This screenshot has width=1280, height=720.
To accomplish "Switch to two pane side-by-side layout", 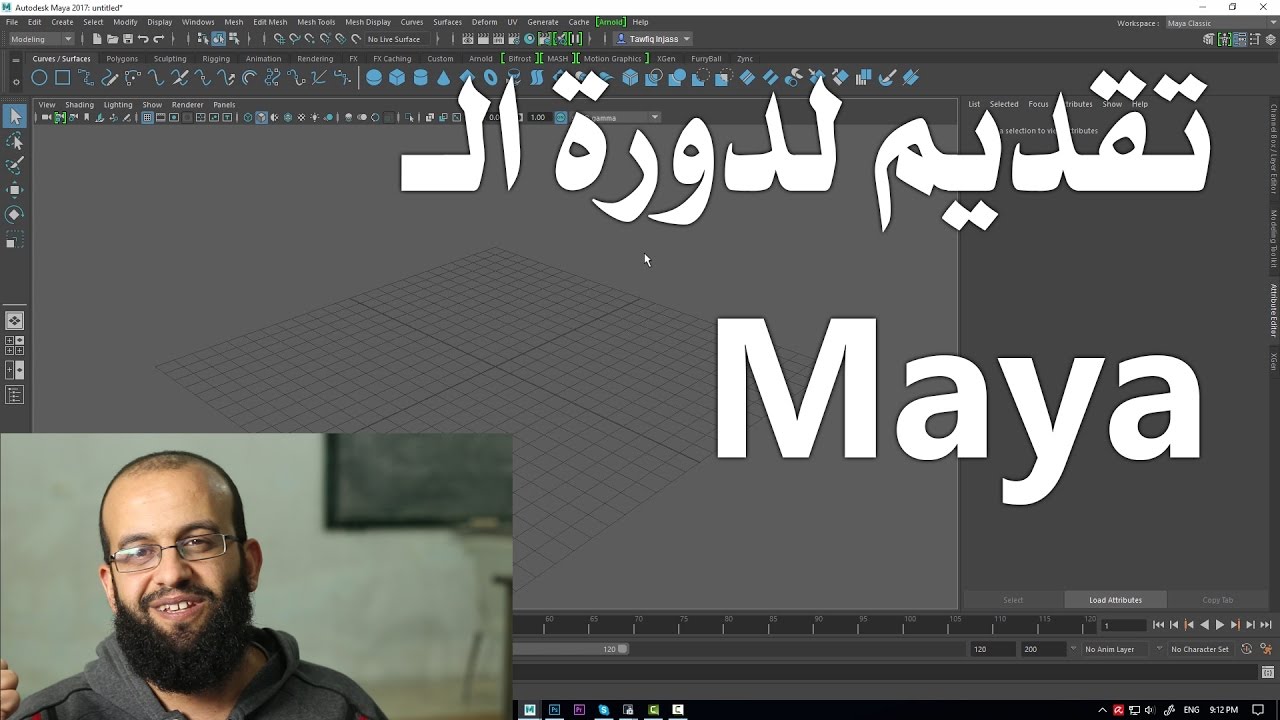I will 14,370.
